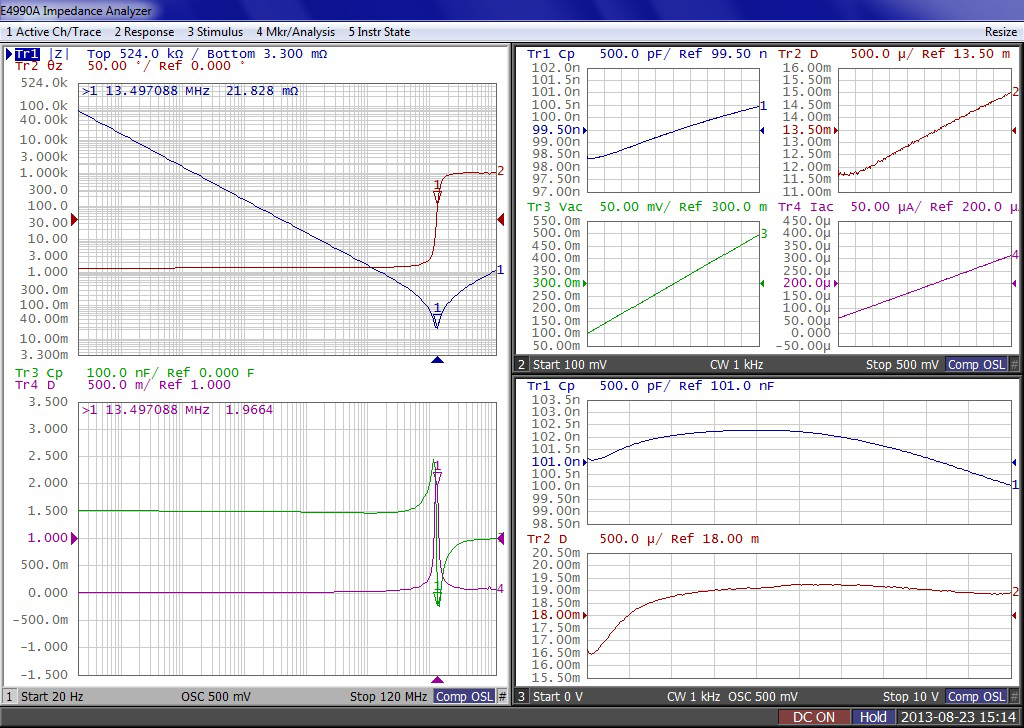
Task: Toggle the Hold sweep indicator
Action: coord(873,717)
